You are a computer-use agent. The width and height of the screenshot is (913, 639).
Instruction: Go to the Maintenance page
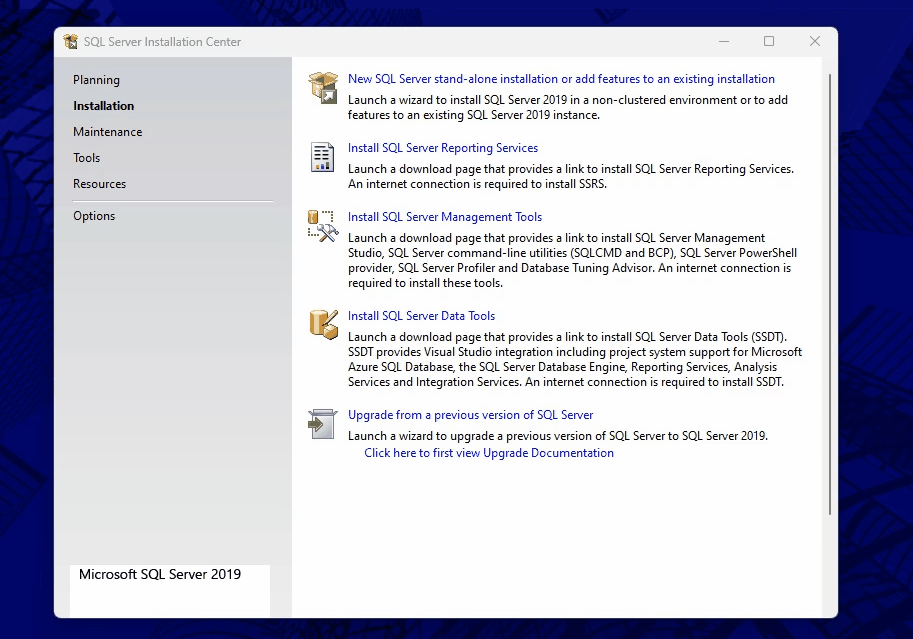click(x=107, y=132)
